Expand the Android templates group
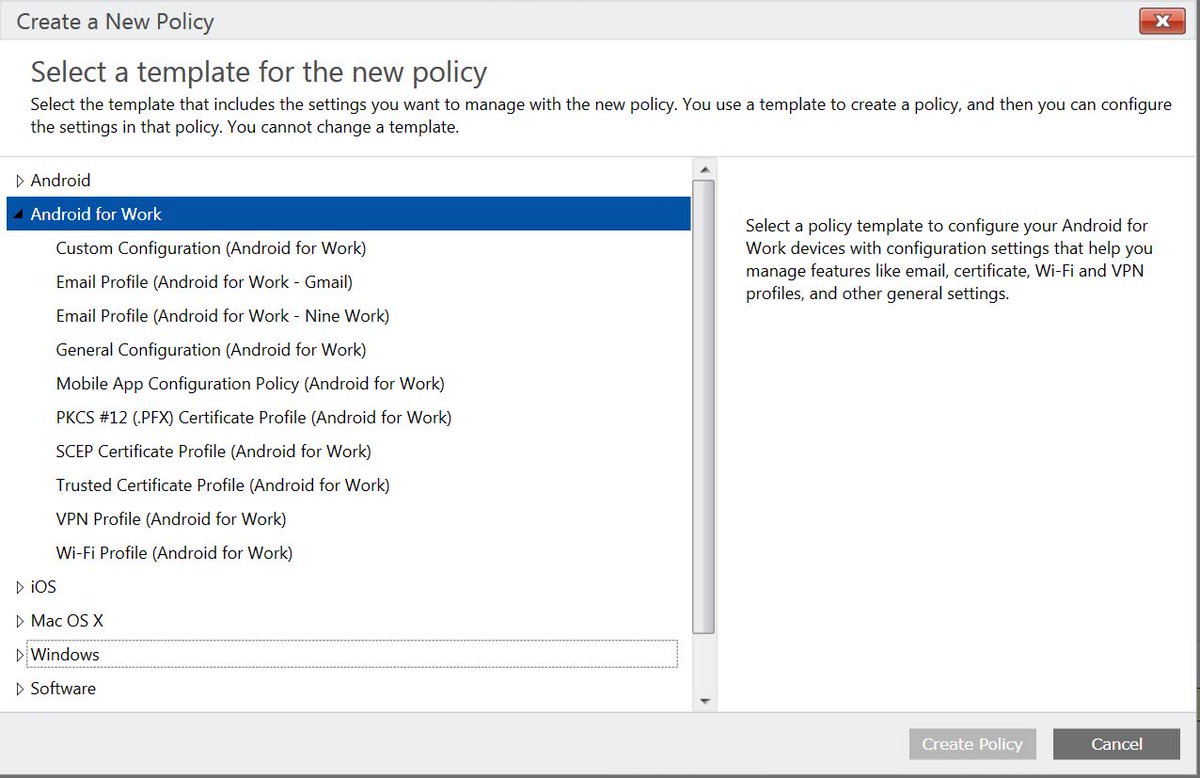 (x=21, y=180)
